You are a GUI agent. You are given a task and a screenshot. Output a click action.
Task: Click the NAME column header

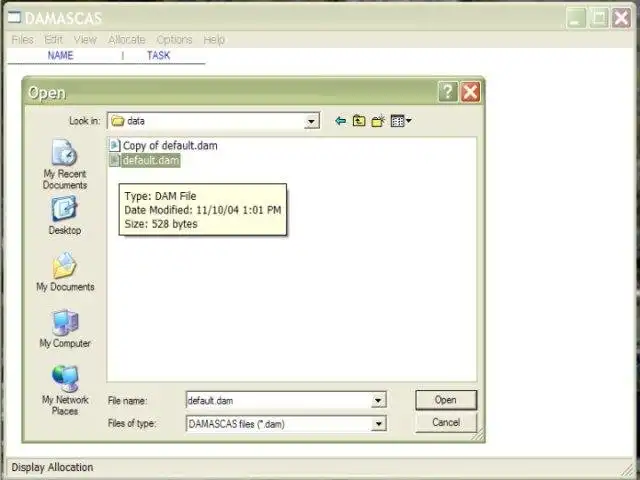[x=60, y=55]
